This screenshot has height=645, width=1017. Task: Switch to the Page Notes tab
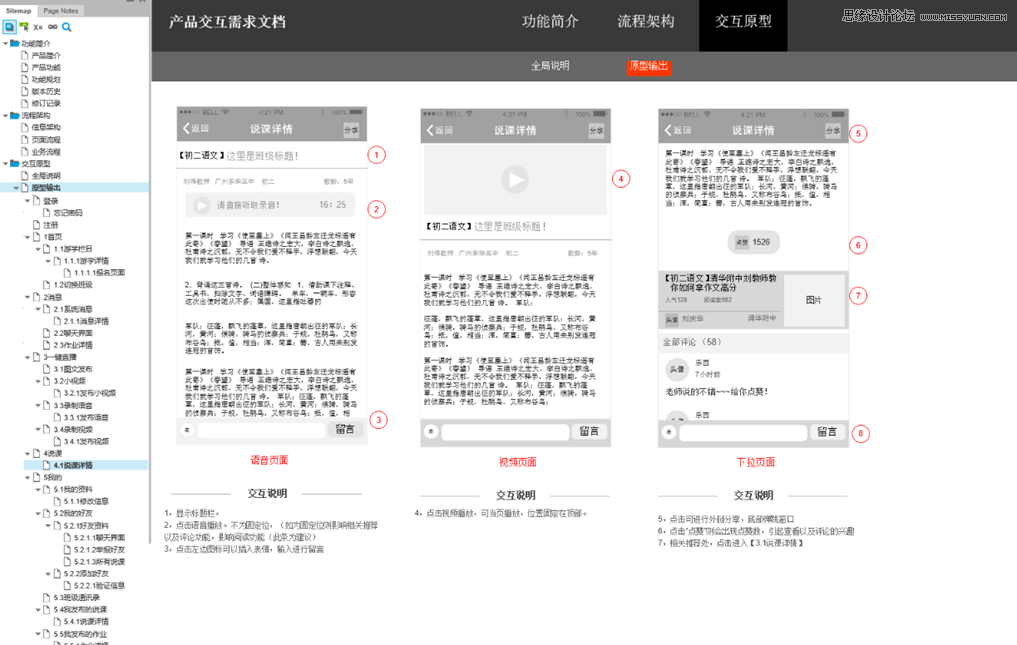[60, 10]
